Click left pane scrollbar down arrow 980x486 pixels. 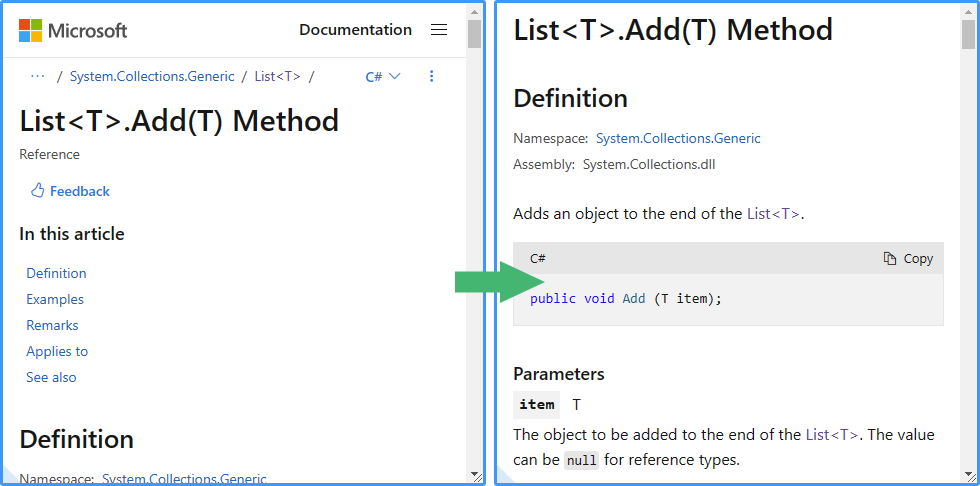(x=474, y=476)
